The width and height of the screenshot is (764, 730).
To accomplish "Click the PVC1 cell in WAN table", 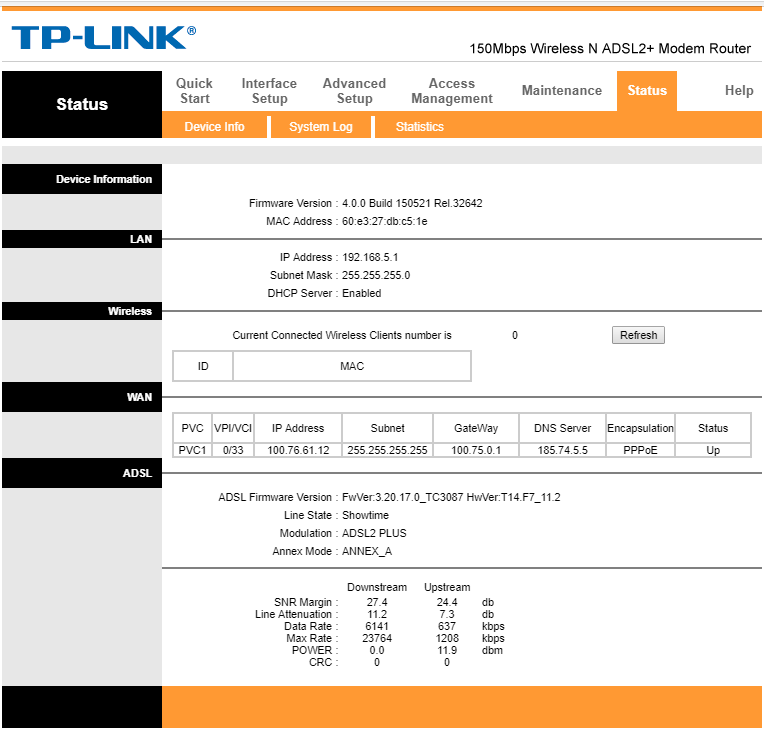I will tap(192, 450).
